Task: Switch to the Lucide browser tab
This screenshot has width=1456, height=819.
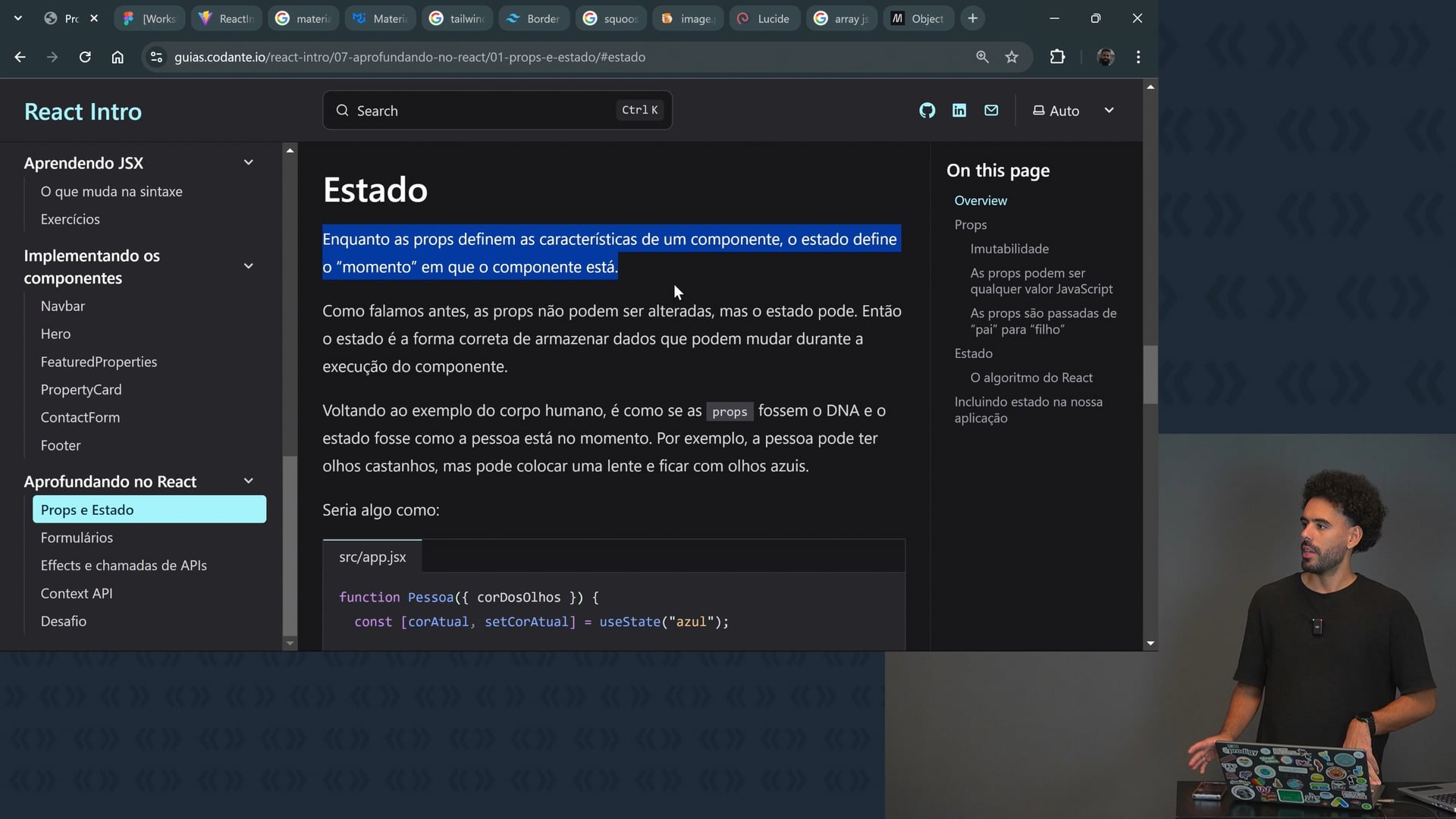Action: click(764, 18)
